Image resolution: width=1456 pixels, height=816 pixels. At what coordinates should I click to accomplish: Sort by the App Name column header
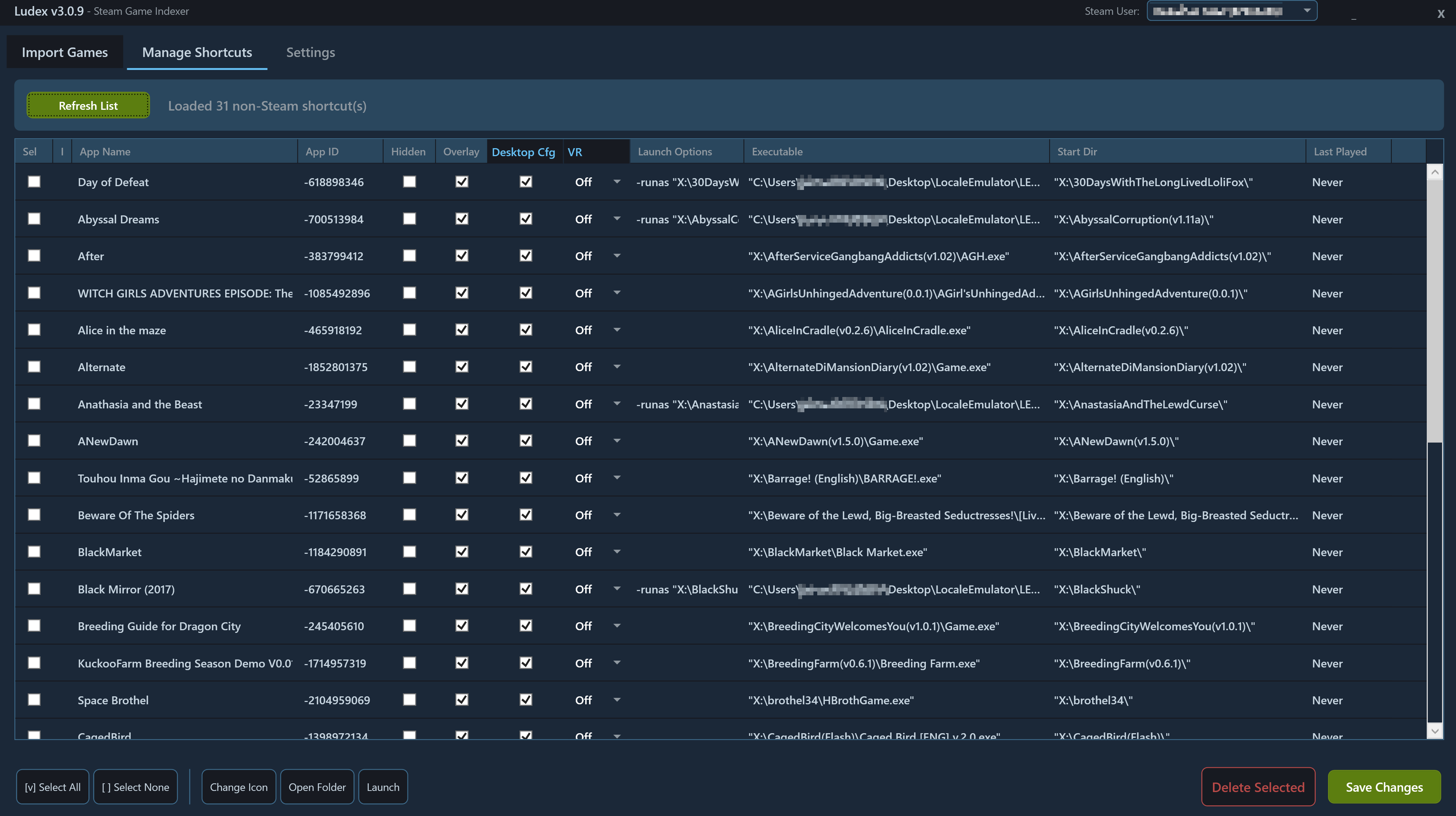(x=105, y=152)
